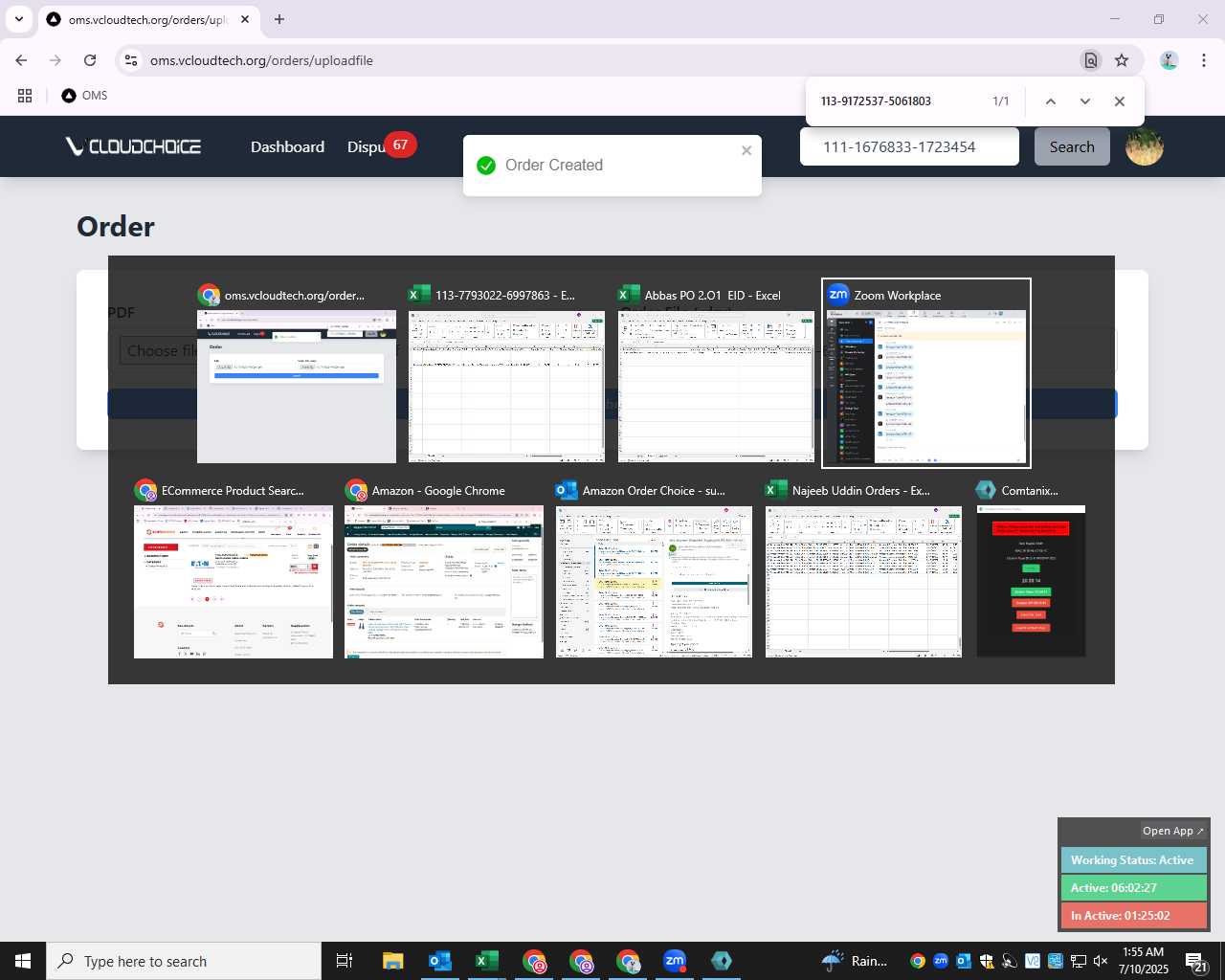This screenshot has width=1225, height=980.
Task: Open Chrome's three-dot menu
Action: (x=1203, y=60)
